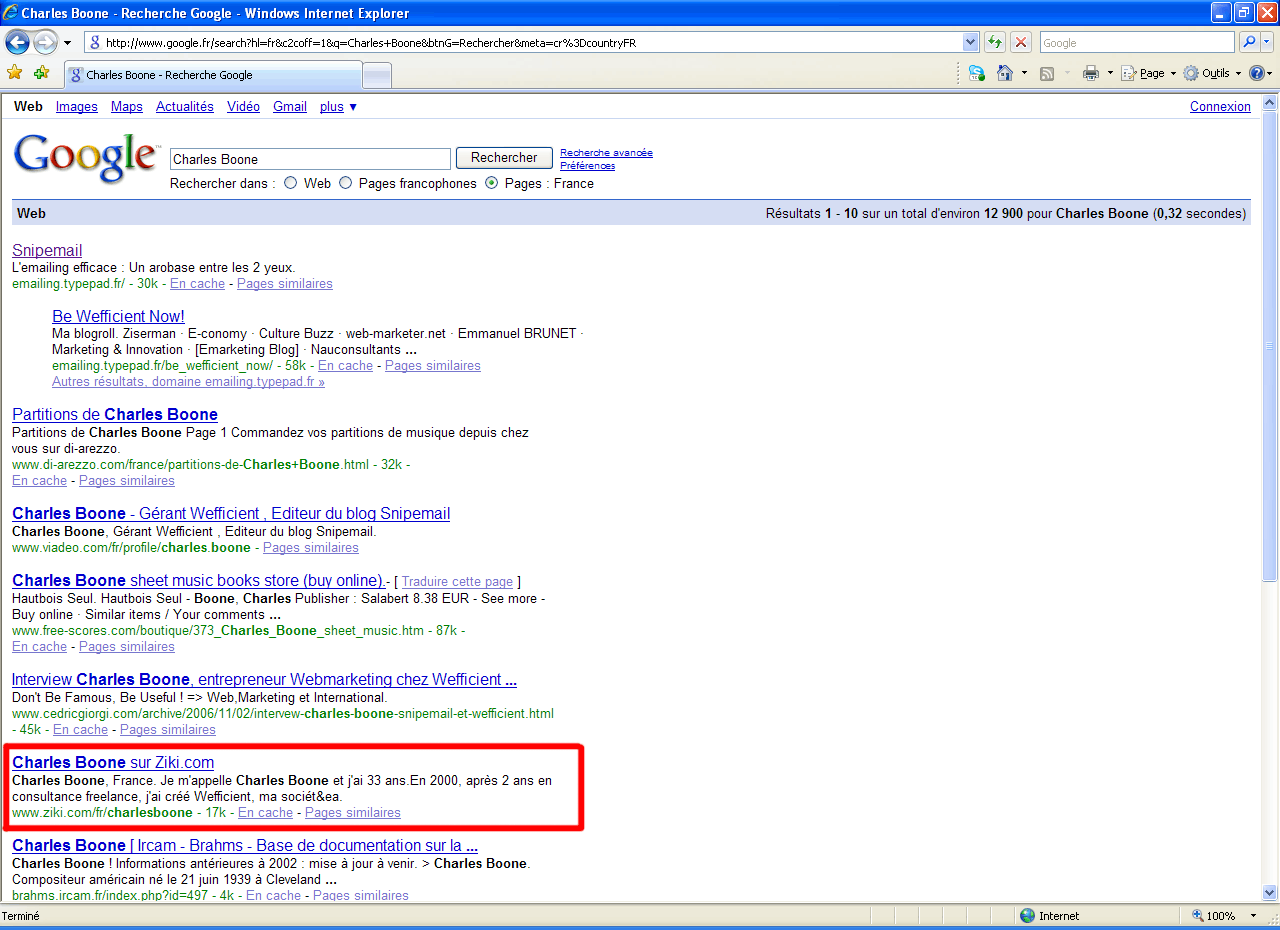Expand the address bar URL history dropdown
Viewport: 1280px width, 930px height.
coord(970,43)
